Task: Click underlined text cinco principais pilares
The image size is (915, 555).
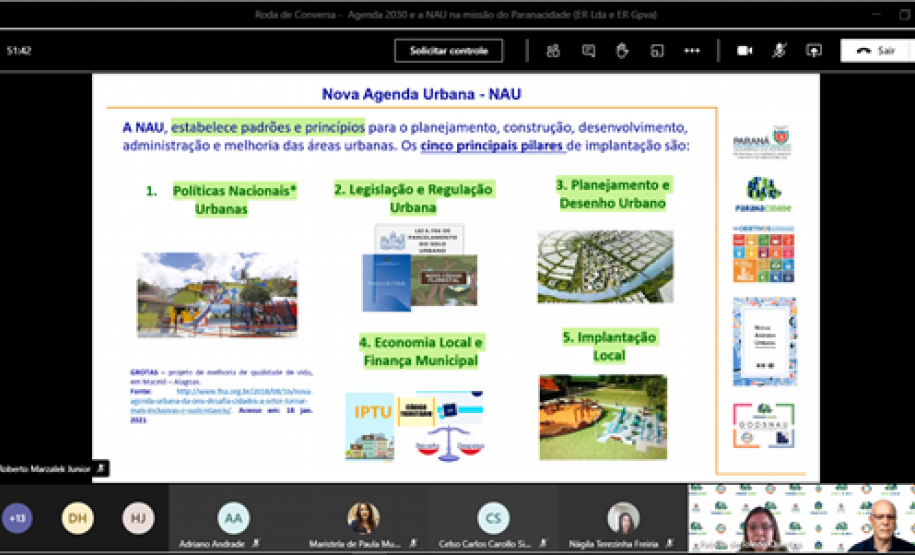Action: (492, 145)
